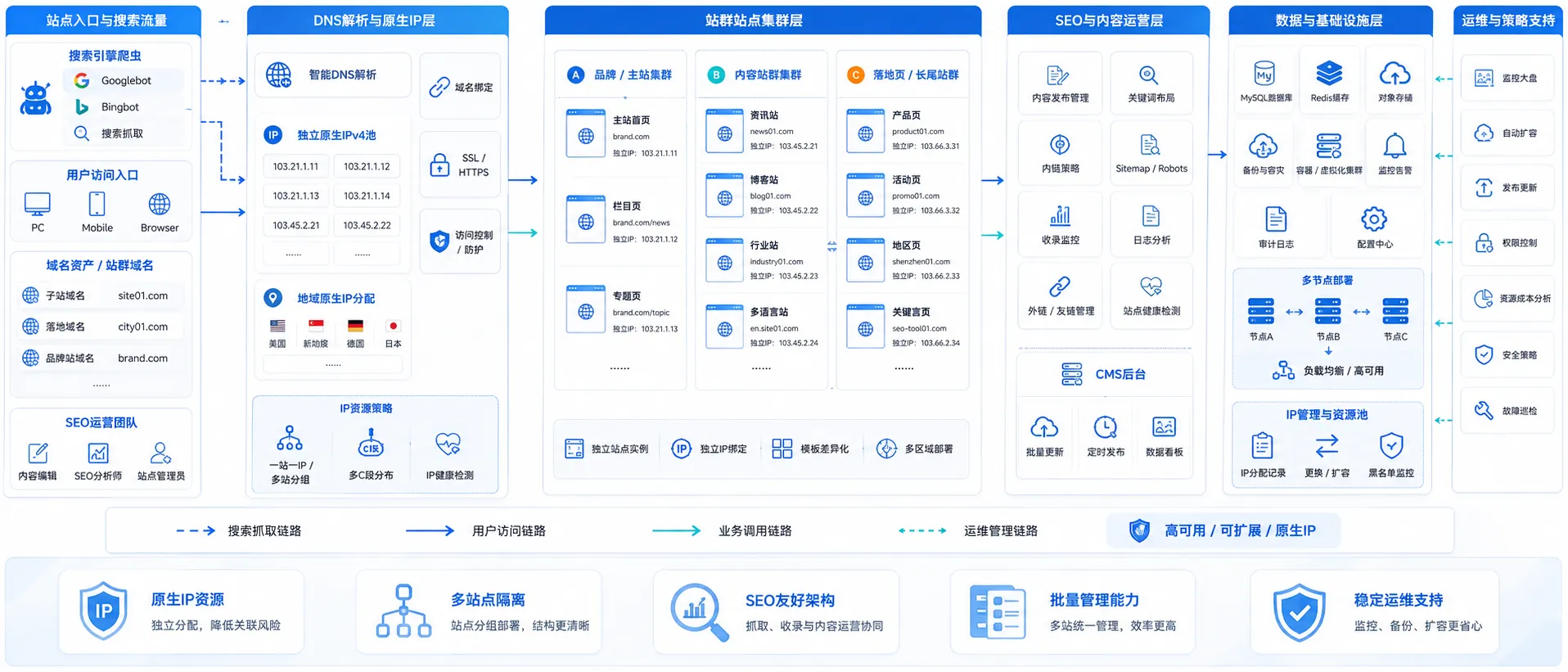Click the Browser globe icon
This screenshot has height=672, width=1568.
(160, 203)
